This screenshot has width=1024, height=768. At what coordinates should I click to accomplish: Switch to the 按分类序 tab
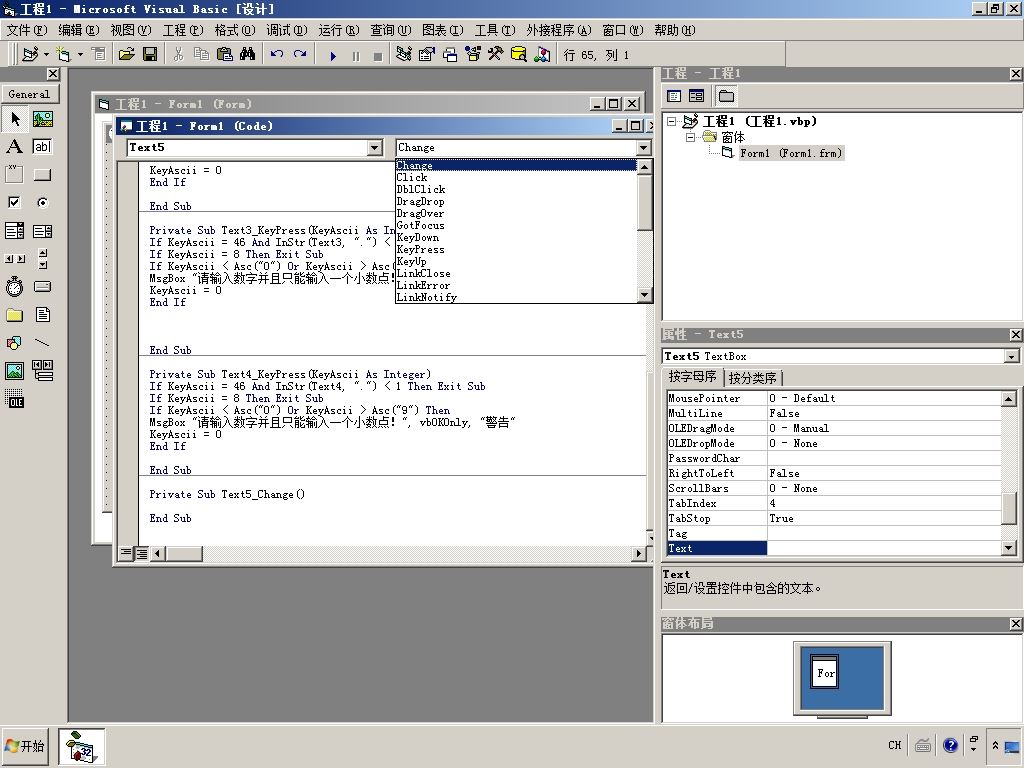753,378
